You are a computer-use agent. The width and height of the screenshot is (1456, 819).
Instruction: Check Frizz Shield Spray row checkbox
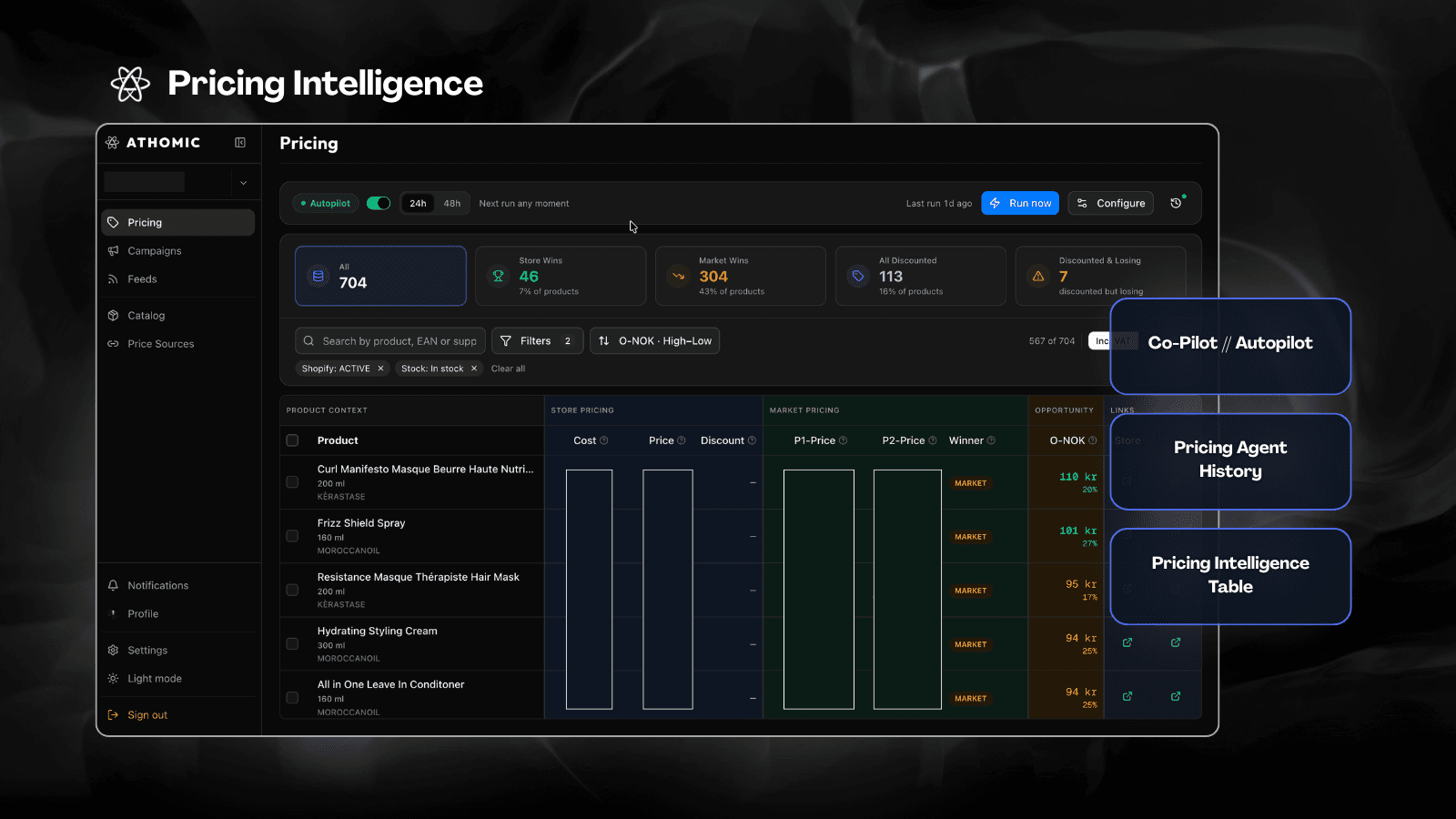292,536
